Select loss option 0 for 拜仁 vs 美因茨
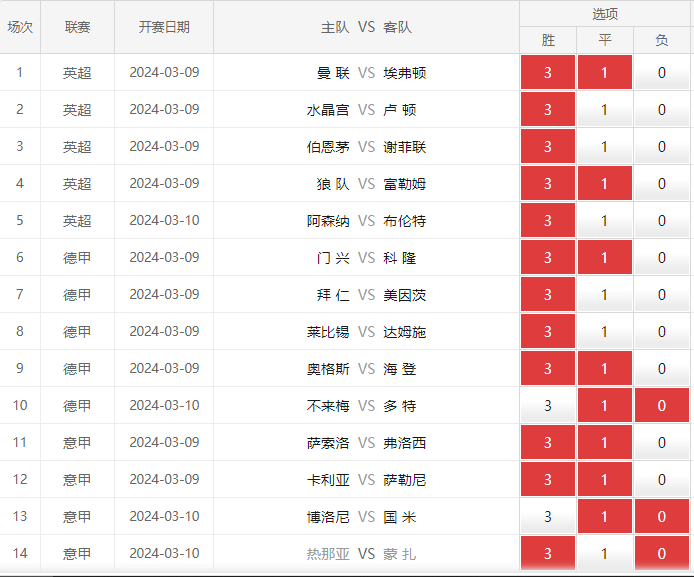Image resolution: width=694 pixels, height=577 pixels. click(x=662, y=294)
